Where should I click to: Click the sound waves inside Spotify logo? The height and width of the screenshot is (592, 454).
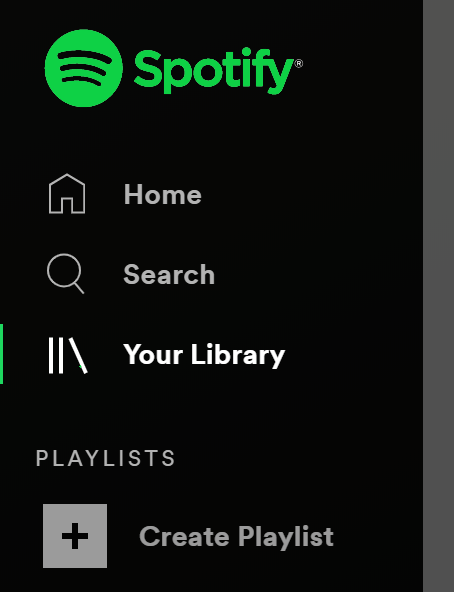[84, 68]
